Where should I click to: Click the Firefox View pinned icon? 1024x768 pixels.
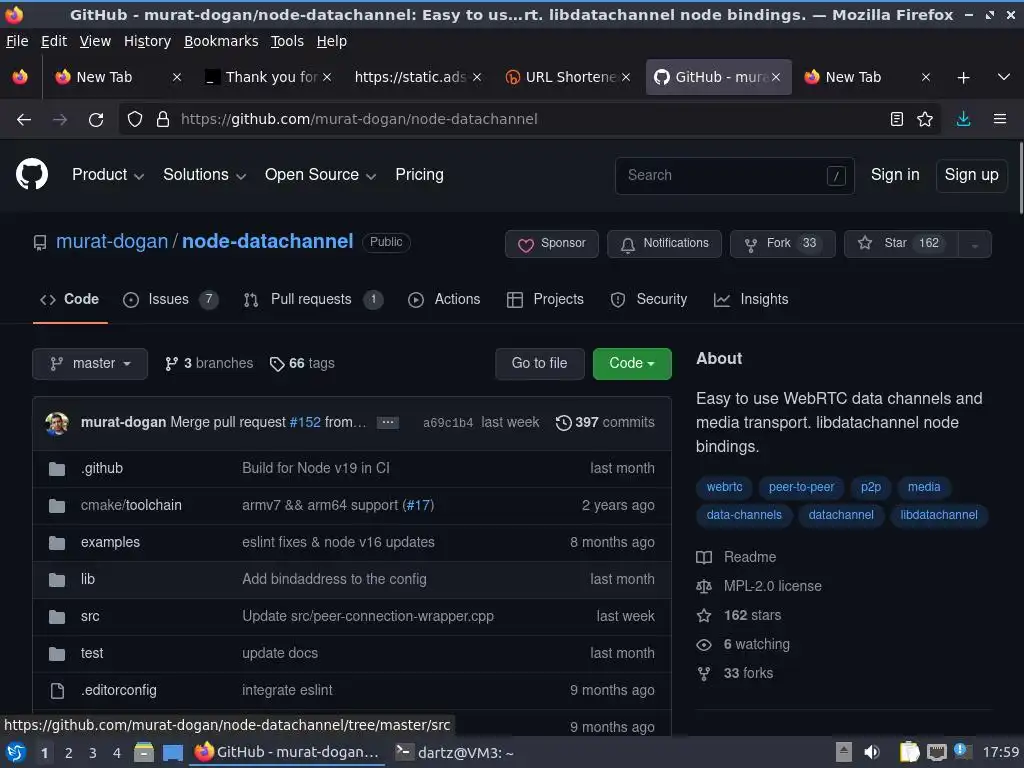20,77
